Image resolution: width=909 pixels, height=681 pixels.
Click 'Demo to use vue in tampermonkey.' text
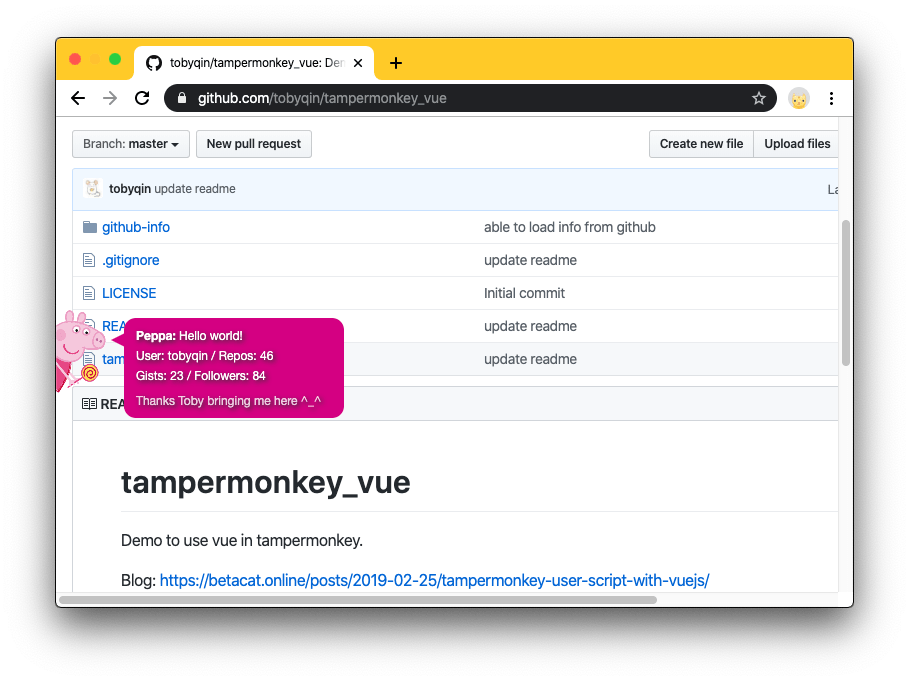[242, 540]
